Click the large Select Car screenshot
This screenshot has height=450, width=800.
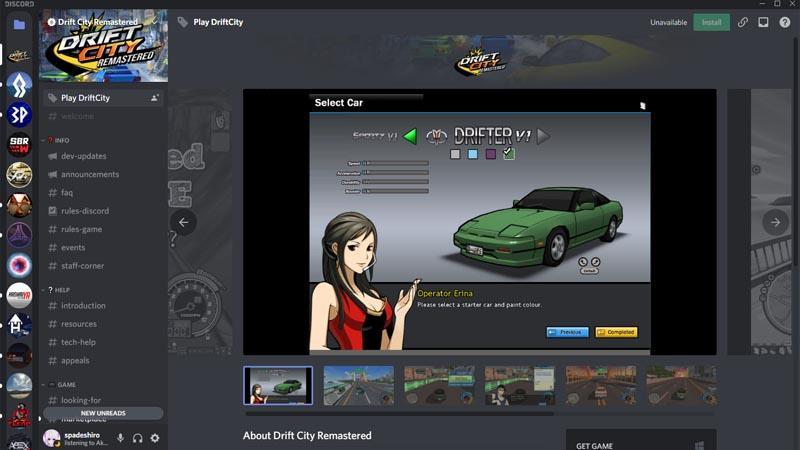[480, 222]
